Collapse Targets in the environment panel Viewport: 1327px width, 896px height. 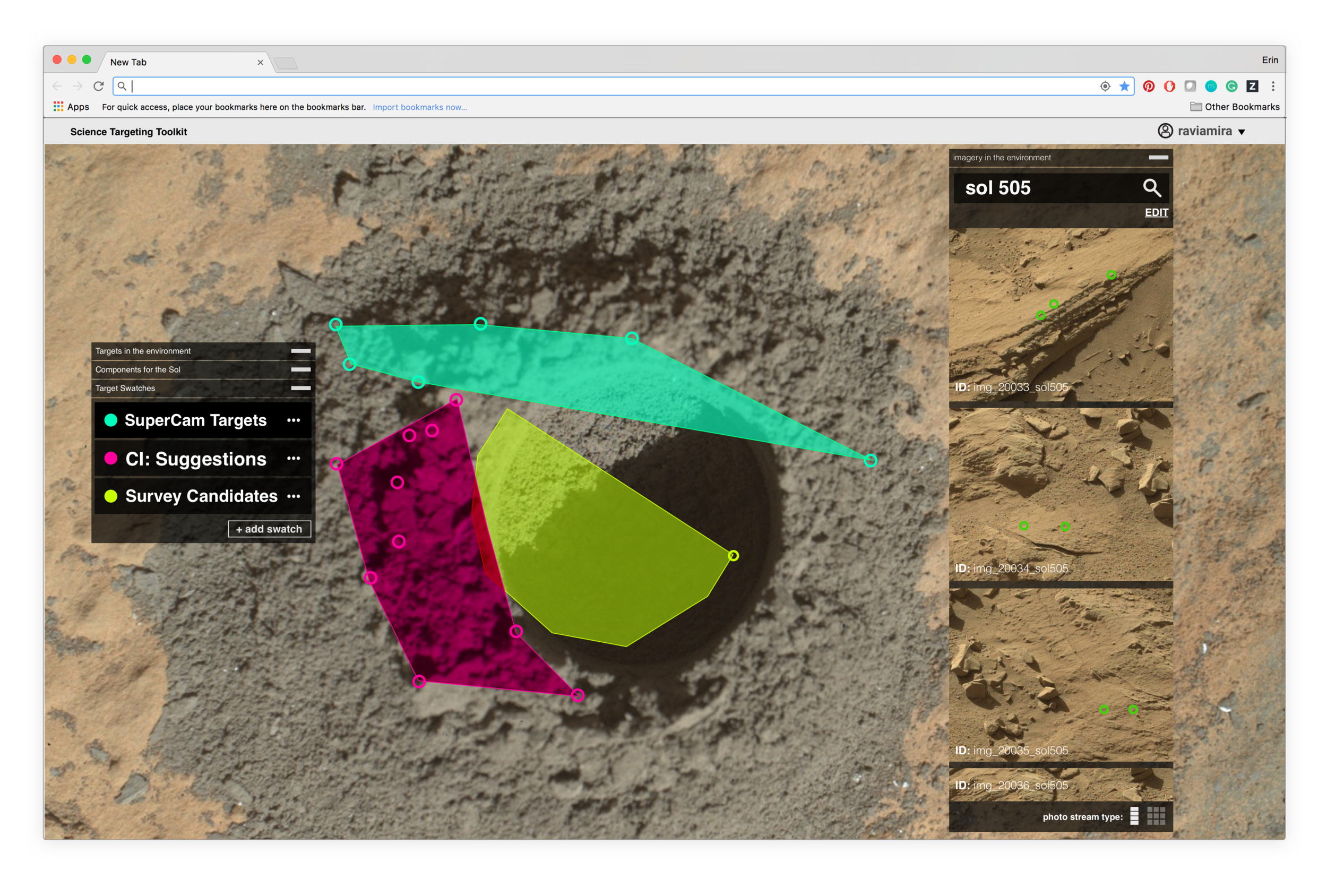(300, 351)
